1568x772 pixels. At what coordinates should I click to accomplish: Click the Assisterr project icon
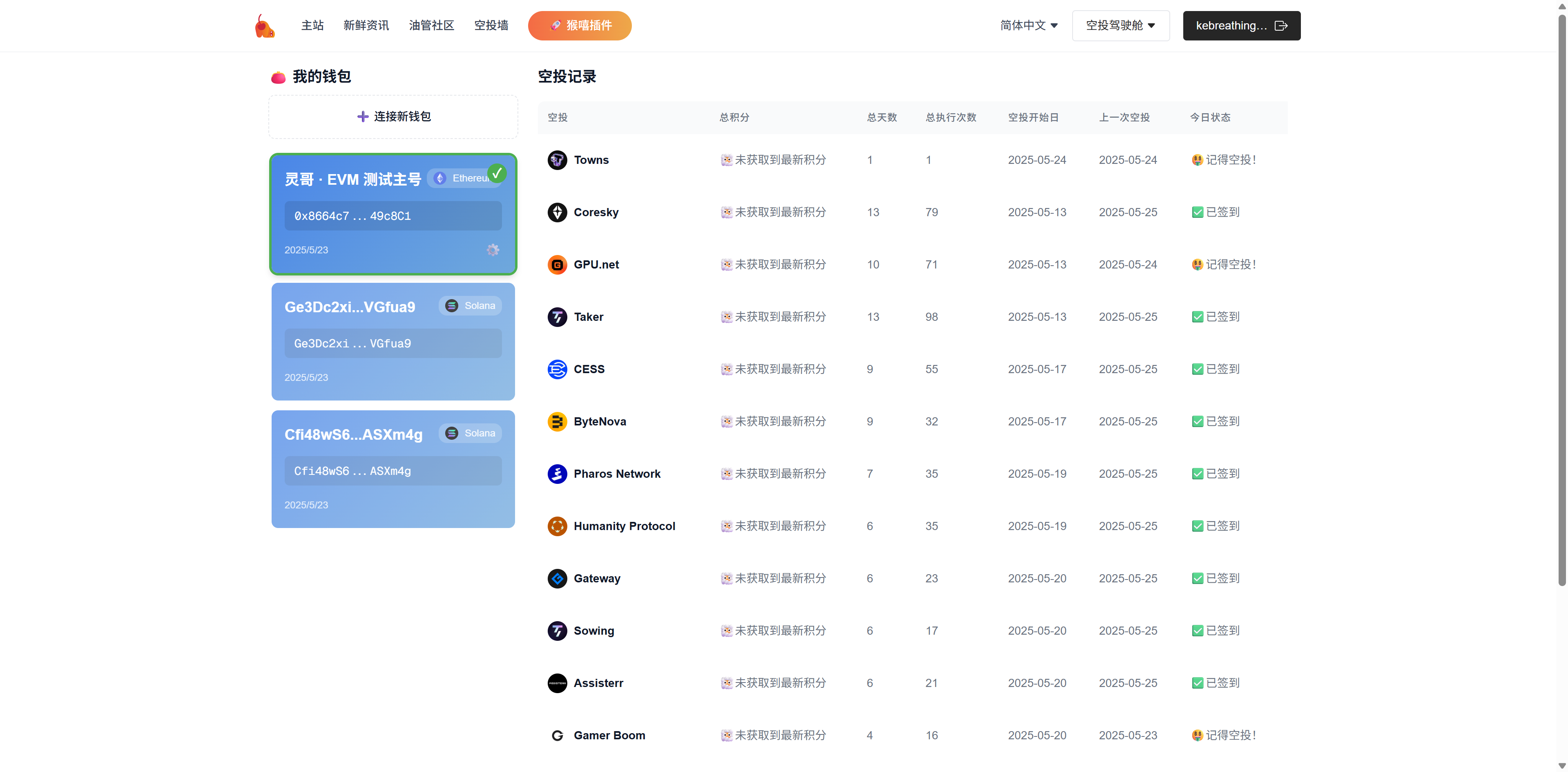[x=557, y=684]
